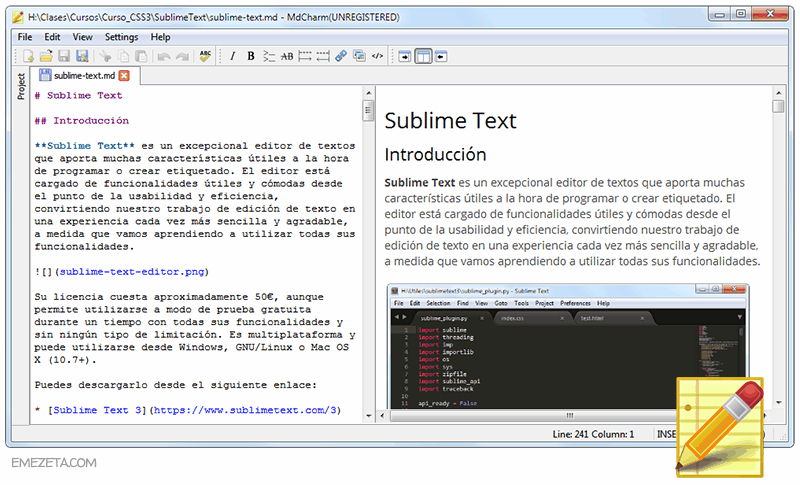Switch to editor-only view mode icon
Viewport: 800px width, 485px height.
pyautogui.click(x=405, y=56)
